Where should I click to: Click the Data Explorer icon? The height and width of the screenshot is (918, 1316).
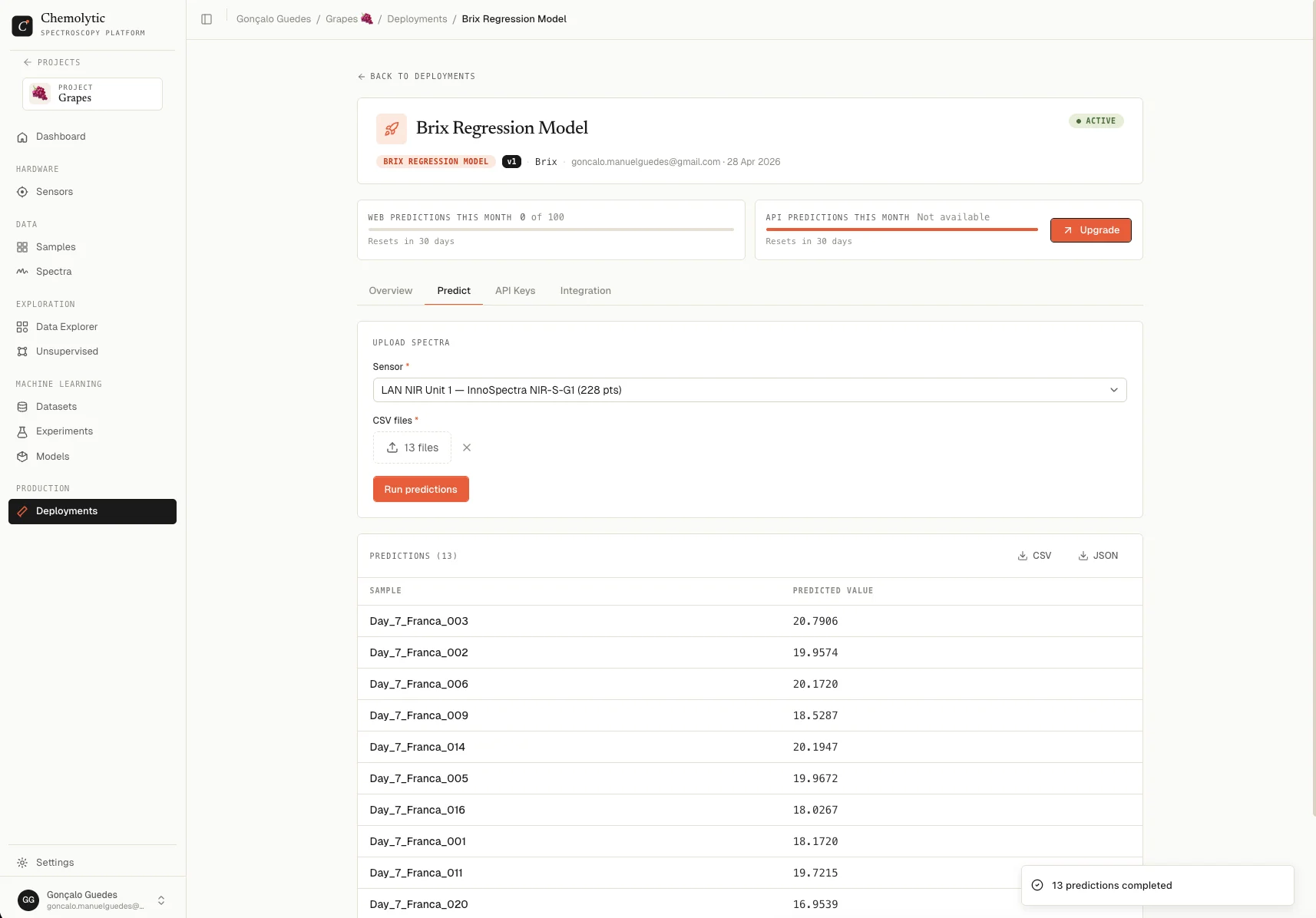coord(22,327)
